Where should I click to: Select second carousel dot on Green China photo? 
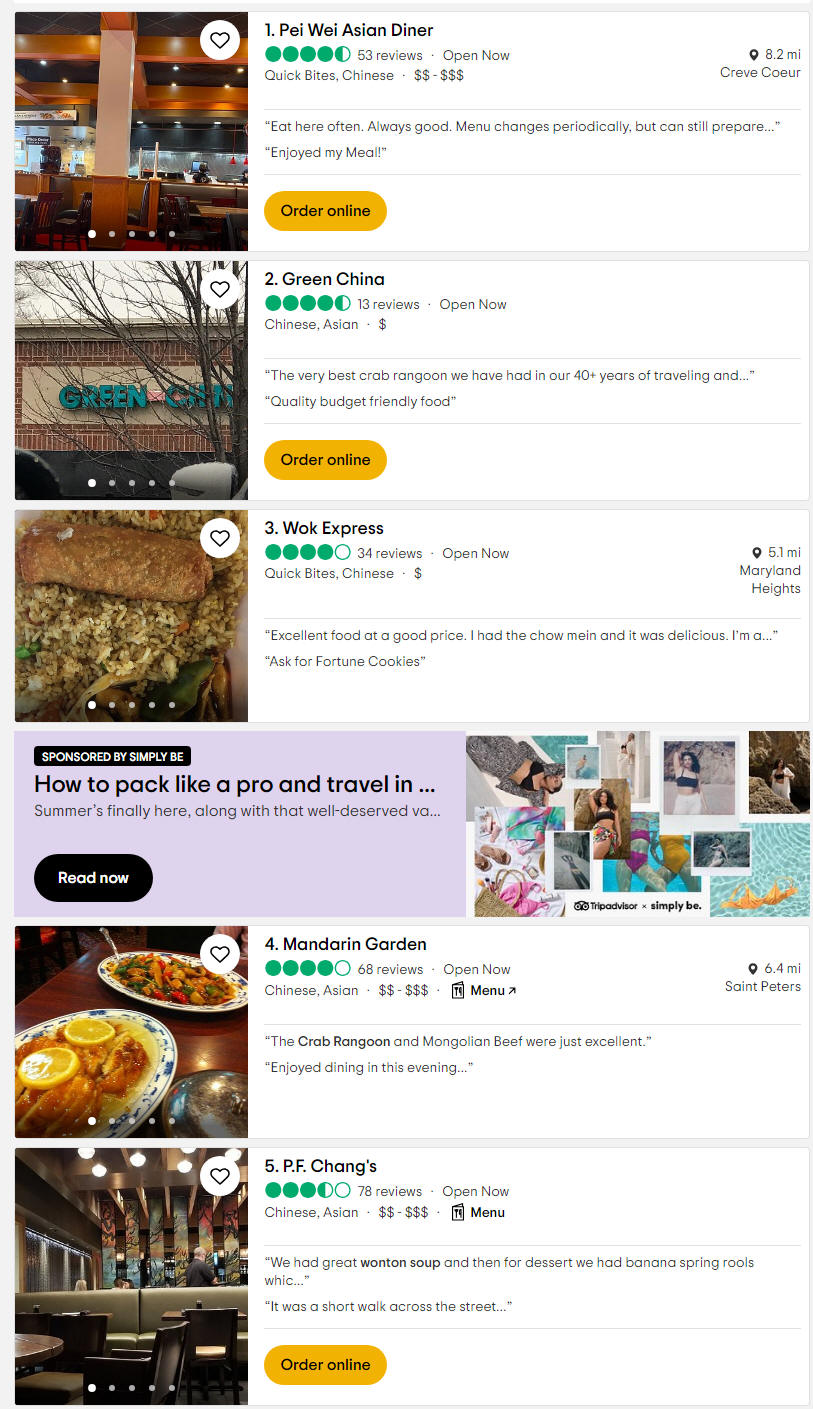pyautogui.click(x=112, y=483)
